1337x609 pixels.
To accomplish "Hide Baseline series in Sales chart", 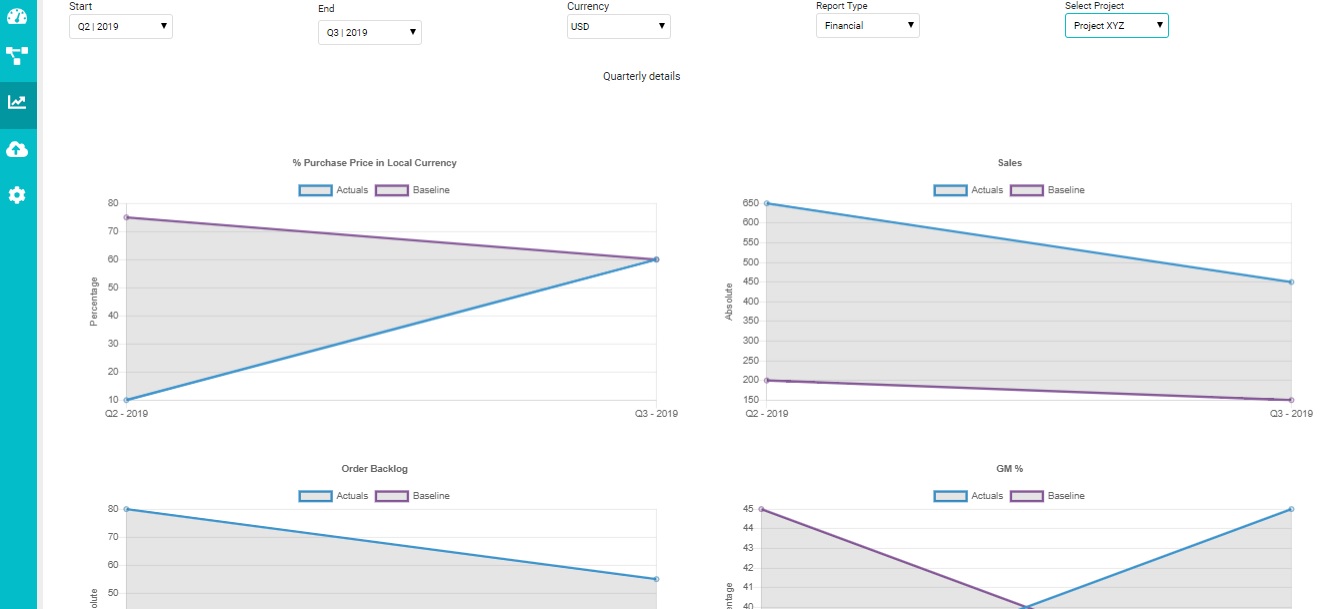I will tap(1046, 190).
